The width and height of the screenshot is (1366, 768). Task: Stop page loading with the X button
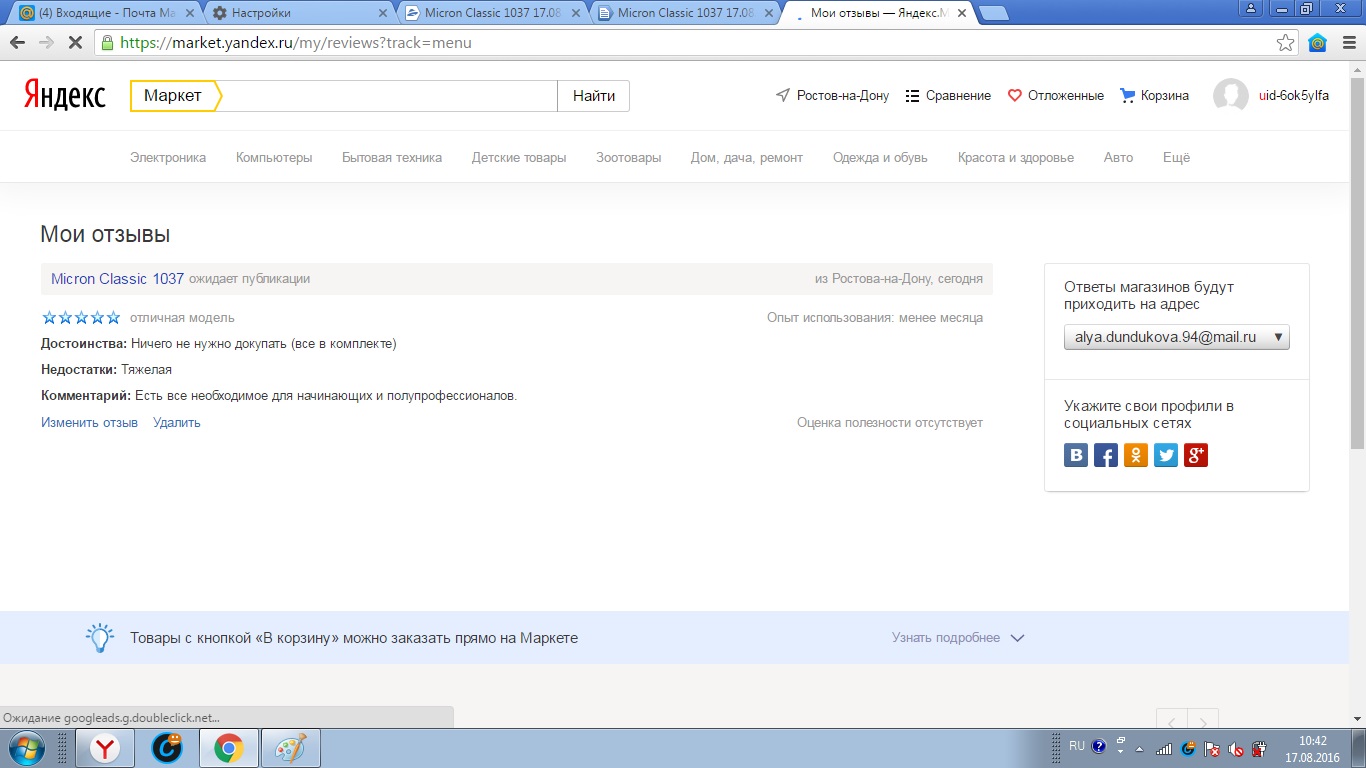point(76,43)
